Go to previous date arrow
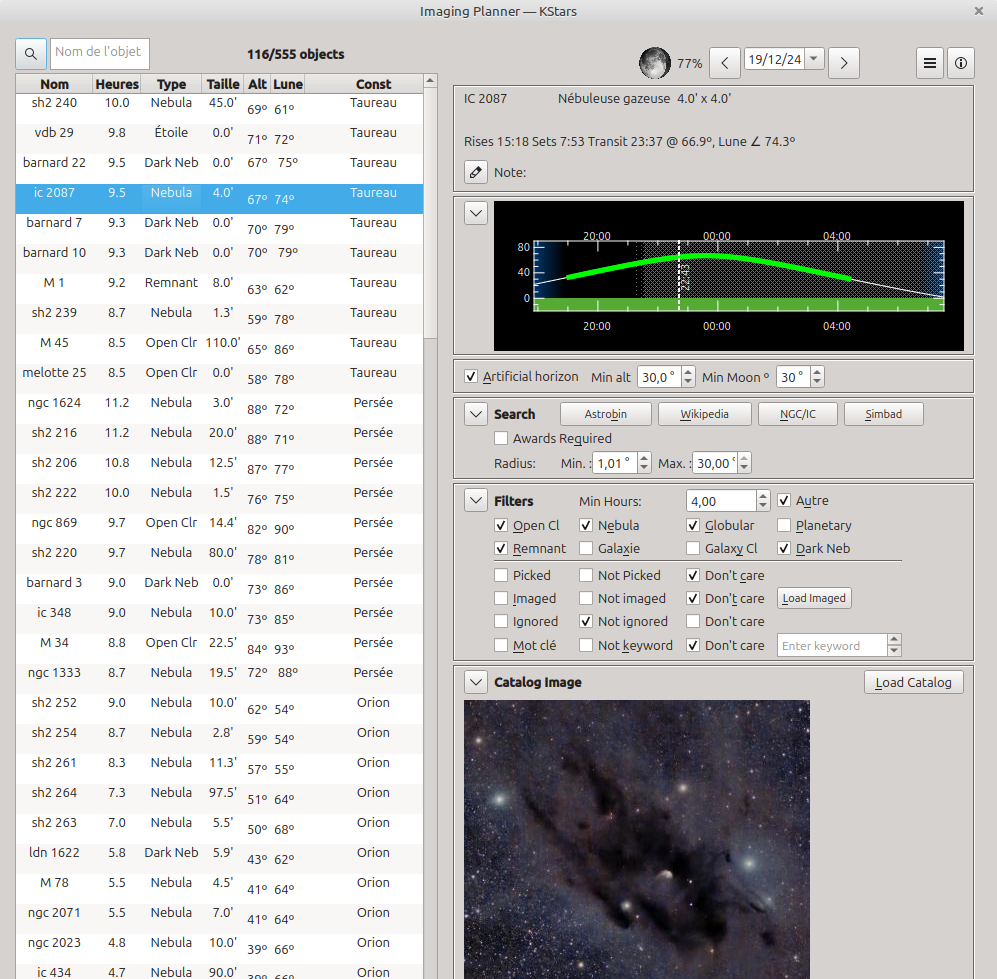 [725, 63]
